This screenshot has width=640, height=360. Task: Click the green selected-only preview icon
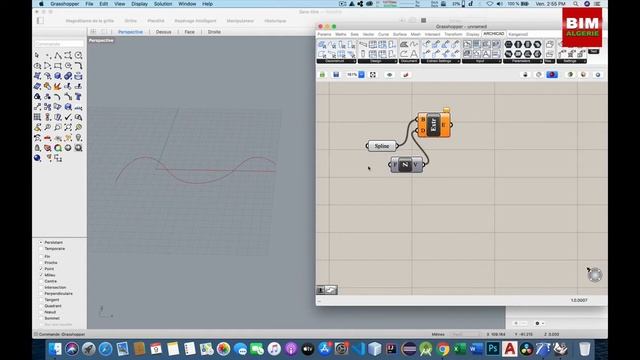(570, 75)
